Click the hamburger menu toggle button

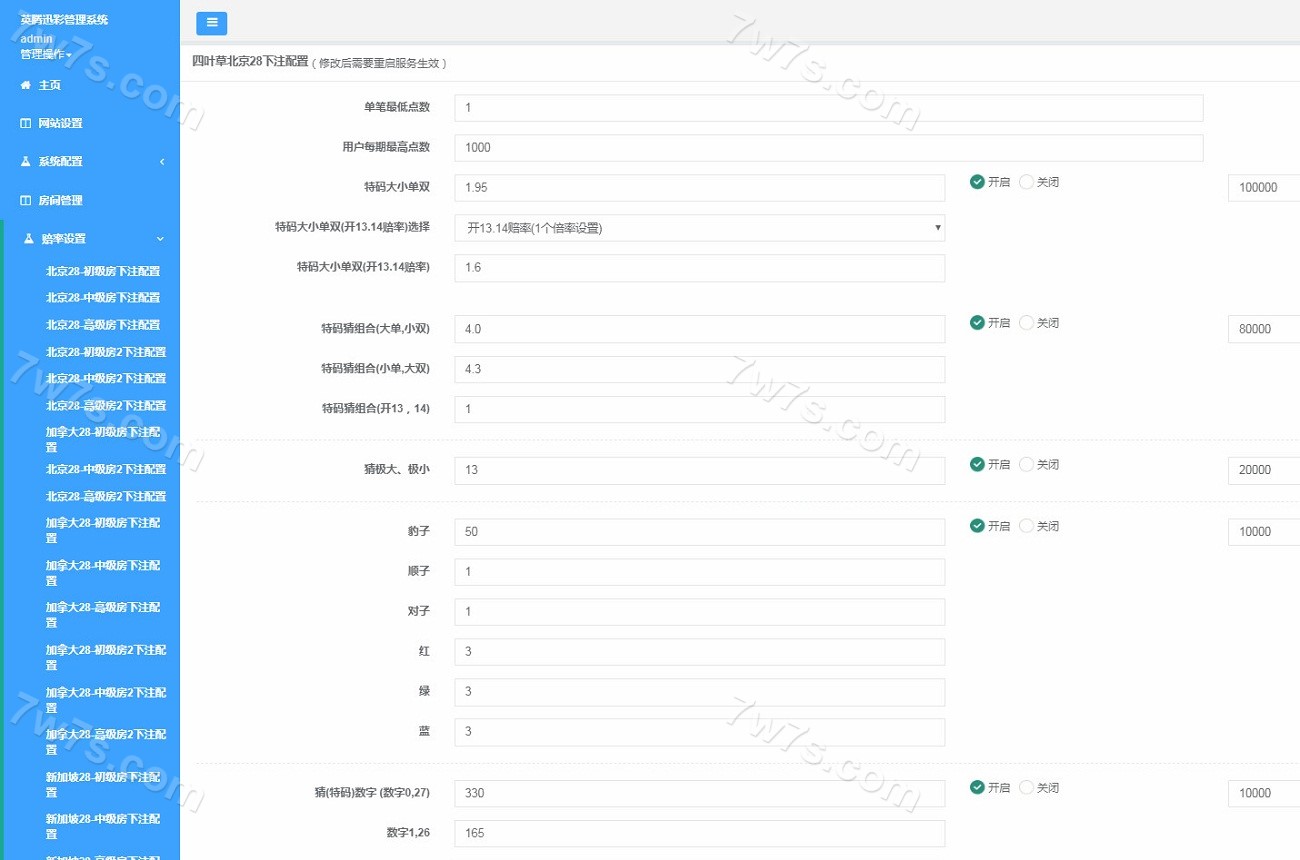pyautogui.click(x=211, y=23)
